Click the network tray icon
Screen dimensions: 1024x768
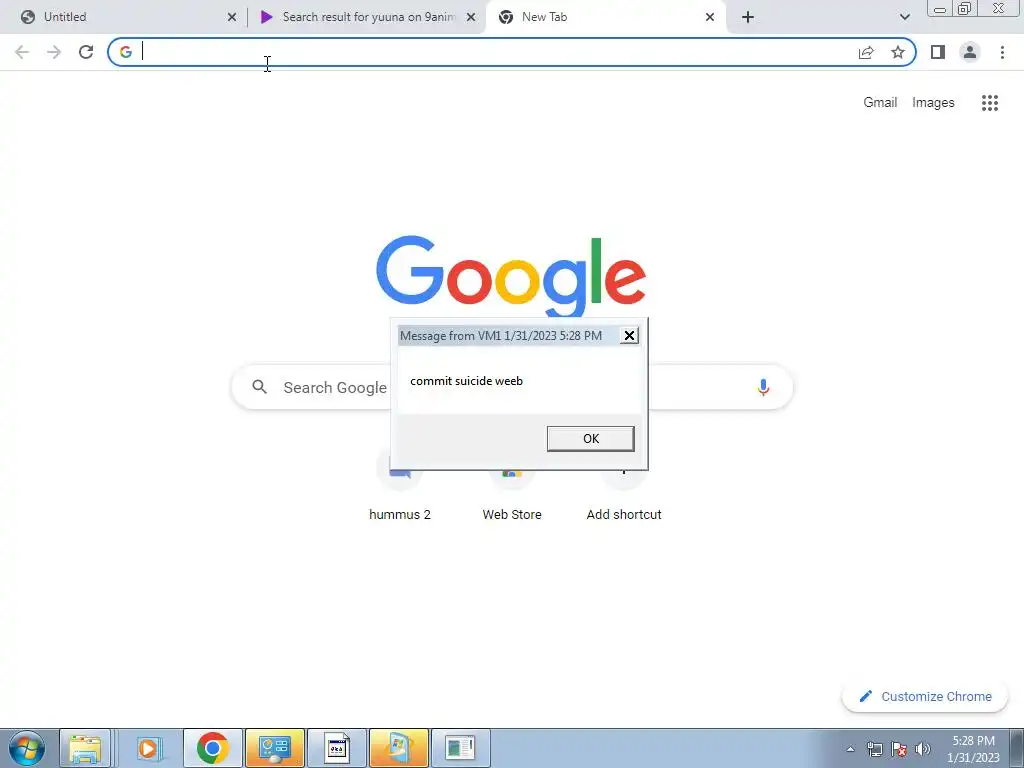click(874, 749)
